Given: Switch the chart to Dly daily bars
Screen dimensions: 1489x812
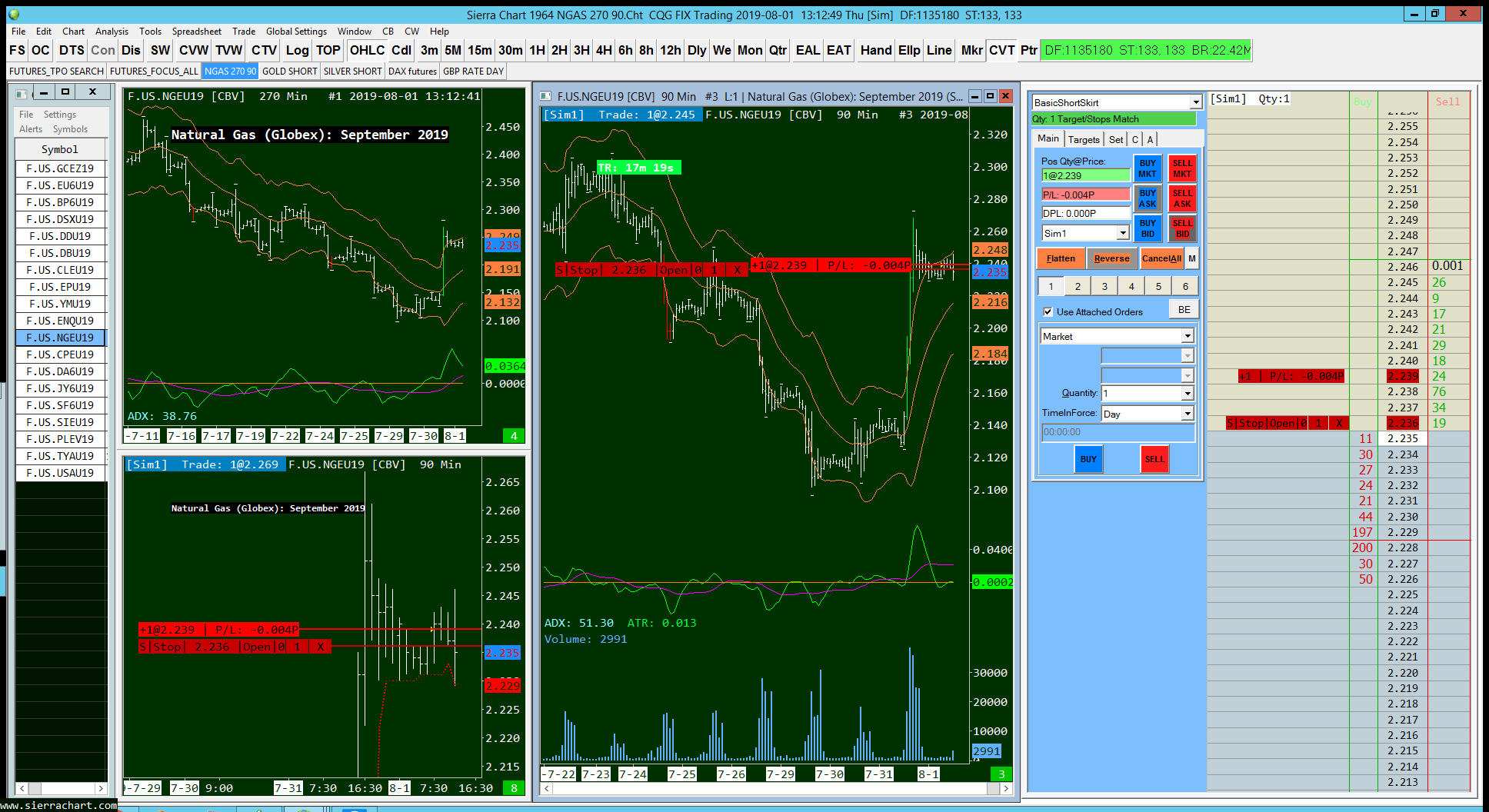Looking at the screenshot, I should pyautogui.click(x=697, y=50).
